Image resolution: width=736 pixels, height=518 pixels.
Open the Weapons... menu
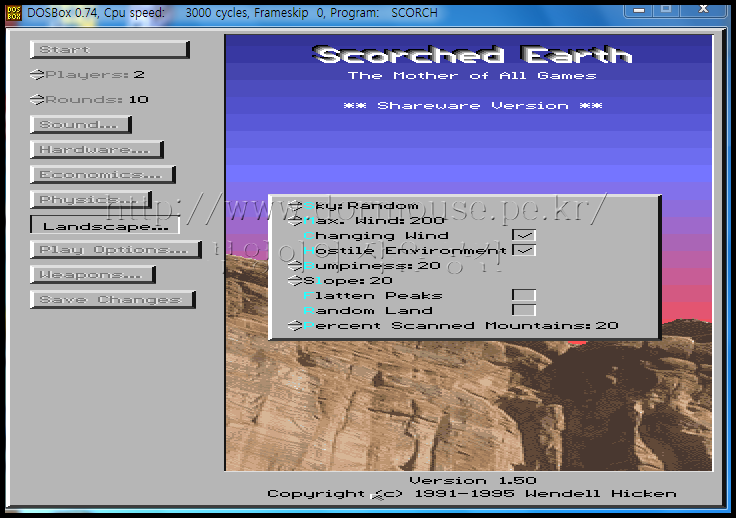[x=93, y=274]
